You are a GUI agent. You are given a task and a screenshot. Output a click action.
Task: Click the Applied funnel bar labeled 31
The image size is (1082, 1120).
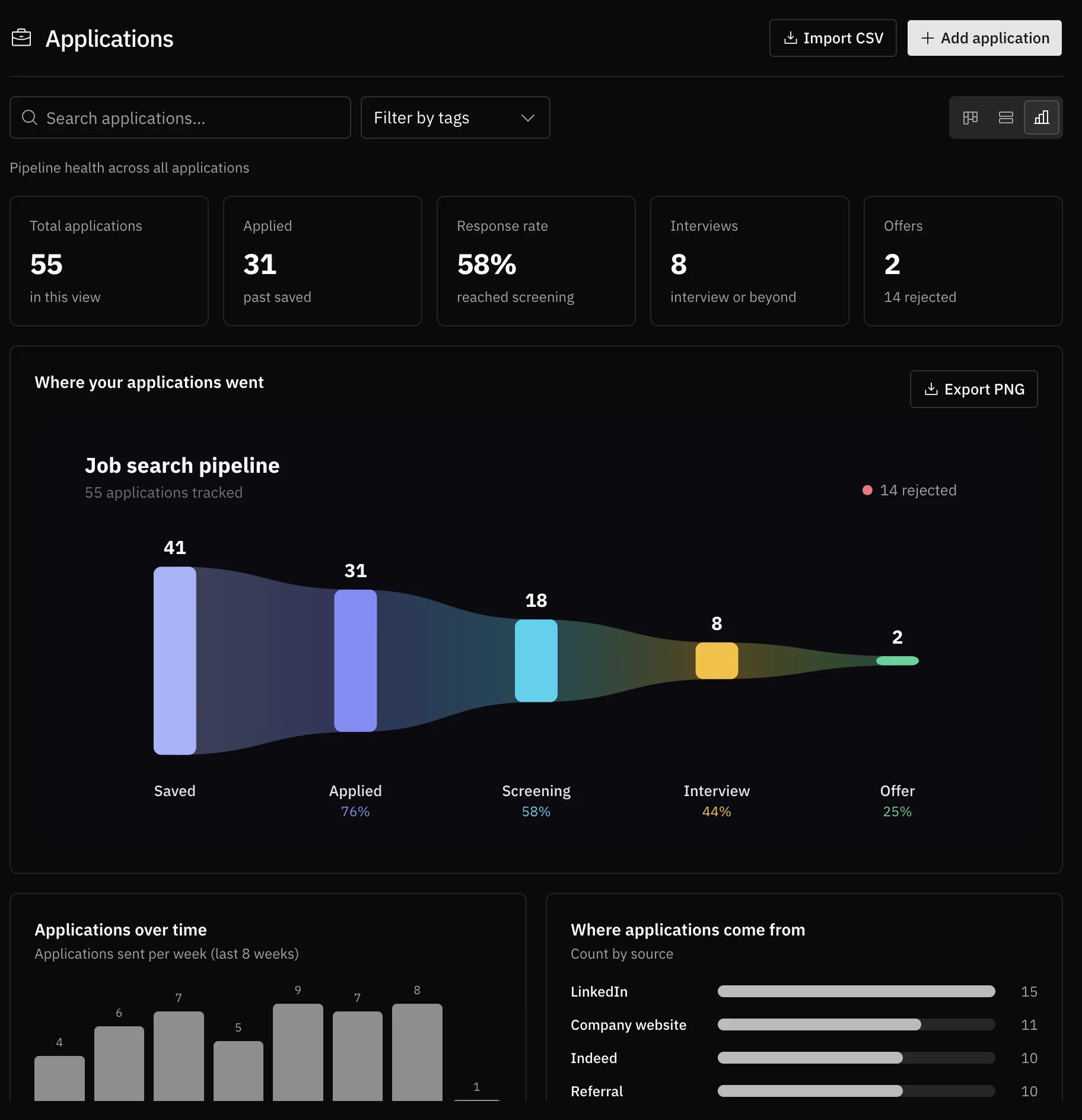click(x=355, y=661)
